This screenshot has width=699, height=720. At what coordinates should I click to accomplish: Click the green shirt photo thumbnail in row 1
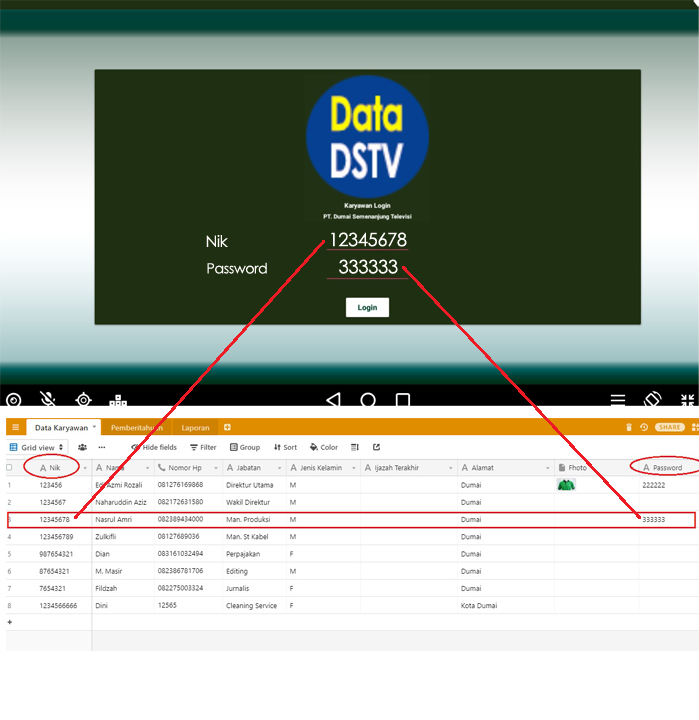pos(566,484)
